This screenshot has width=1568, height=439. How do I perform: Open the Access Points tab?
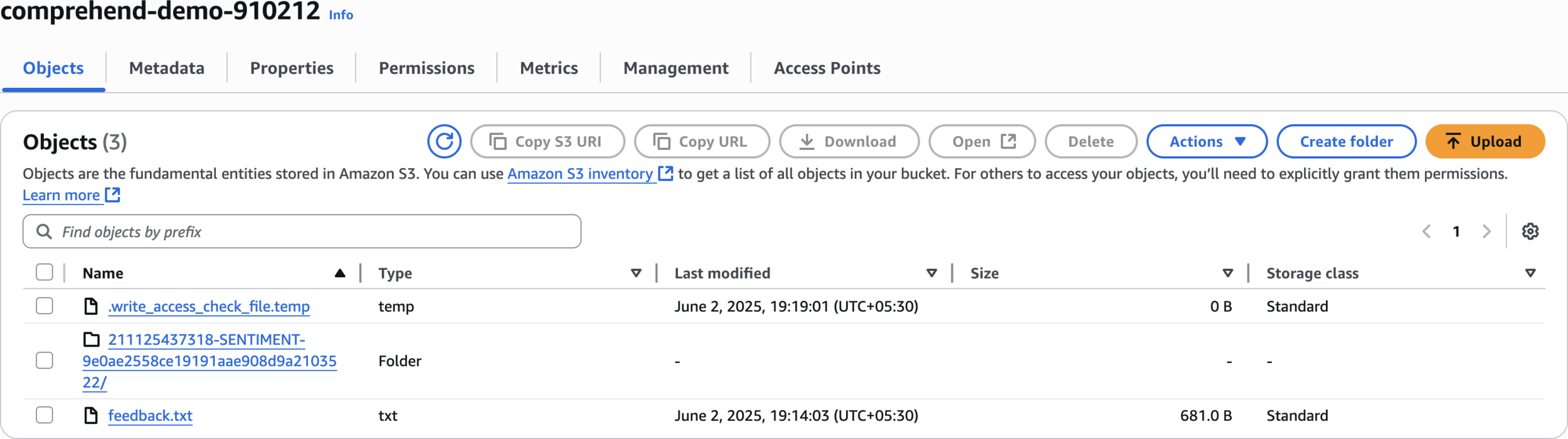coord(827,68)
